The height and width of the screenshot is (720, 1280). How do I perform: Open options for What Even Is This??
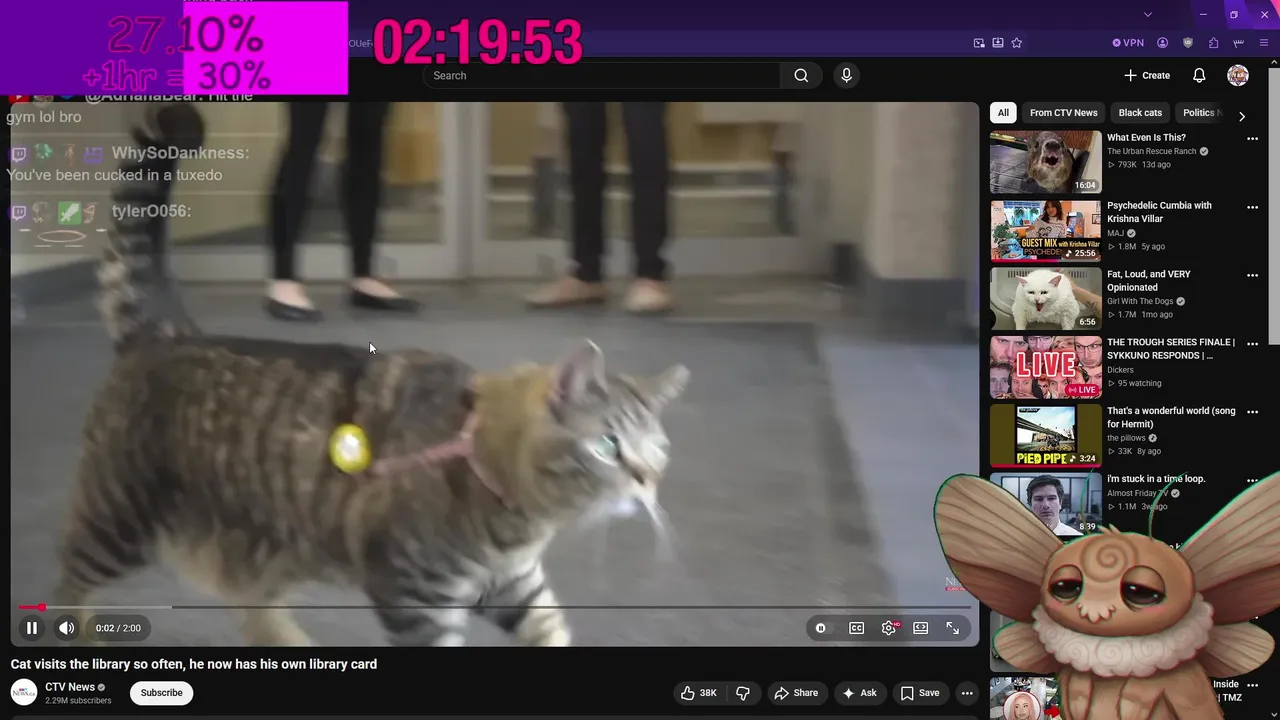click(x=1252, y=139)
